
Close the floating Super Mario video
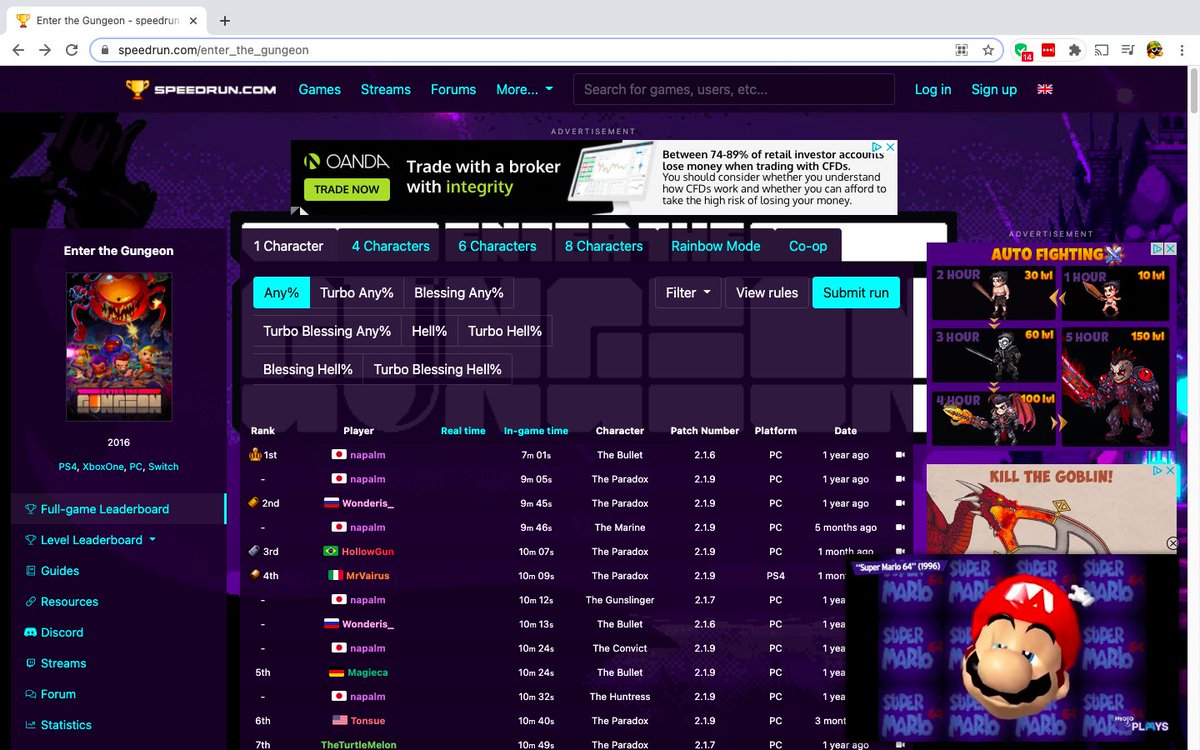1173,543
